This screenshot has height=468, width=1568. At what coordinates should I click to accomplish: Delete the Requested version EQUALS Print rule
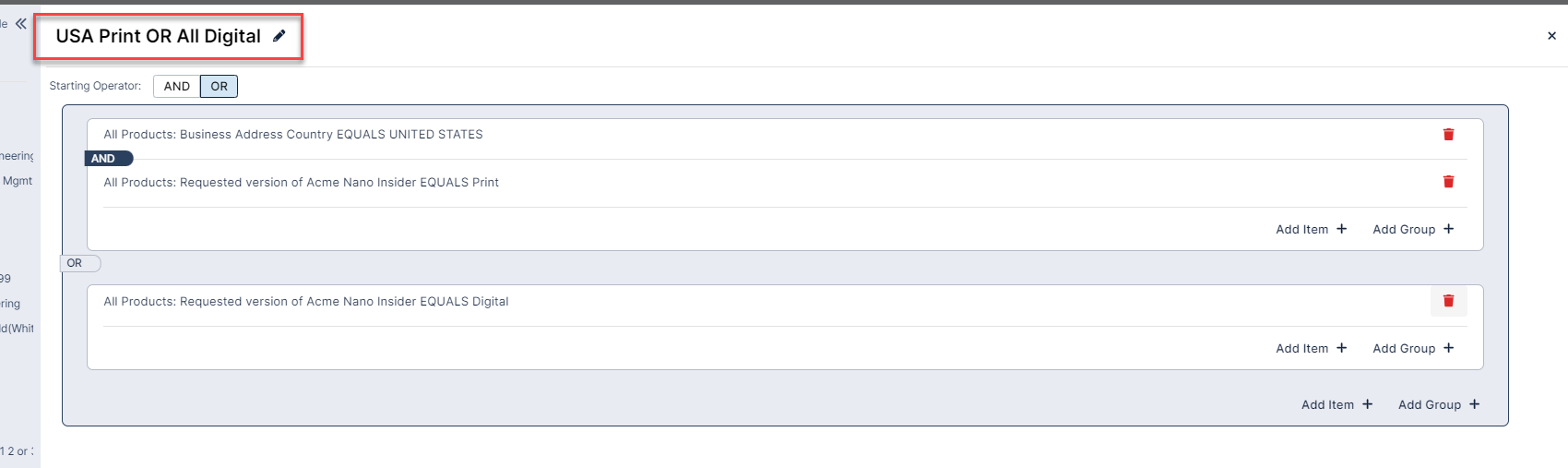1448,182
